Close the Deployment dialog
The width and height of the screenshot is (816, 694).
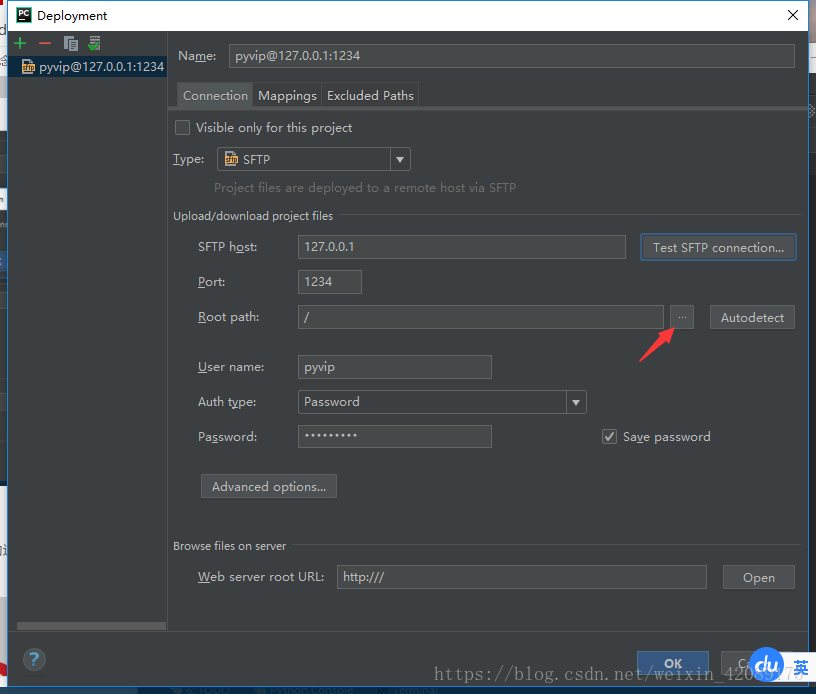point(793,15)
